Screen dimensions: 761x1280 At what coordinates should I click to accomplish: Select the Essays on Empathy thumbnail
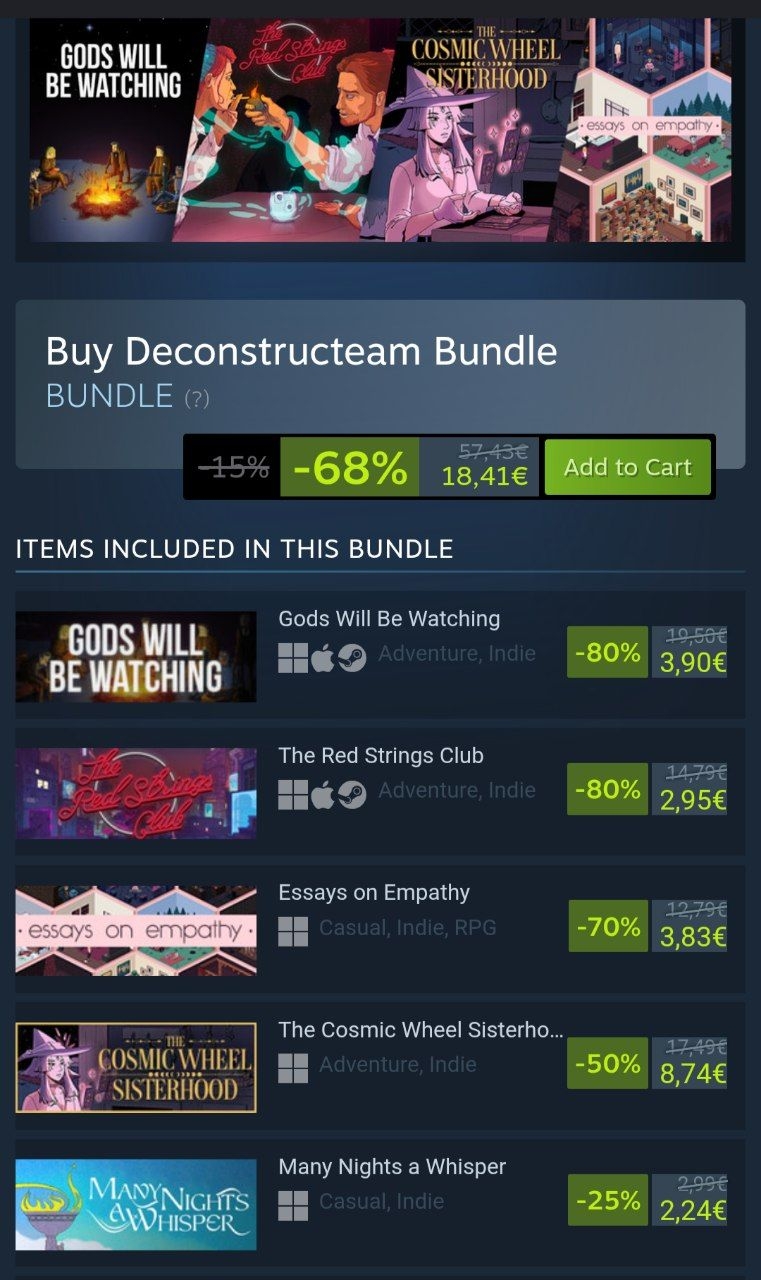click(136, 930)
